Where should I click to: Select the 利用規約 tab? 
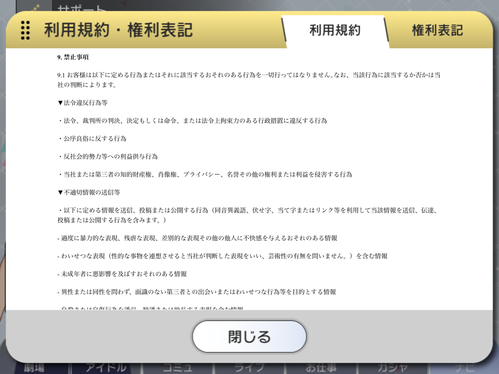click(x=335, y=30)
